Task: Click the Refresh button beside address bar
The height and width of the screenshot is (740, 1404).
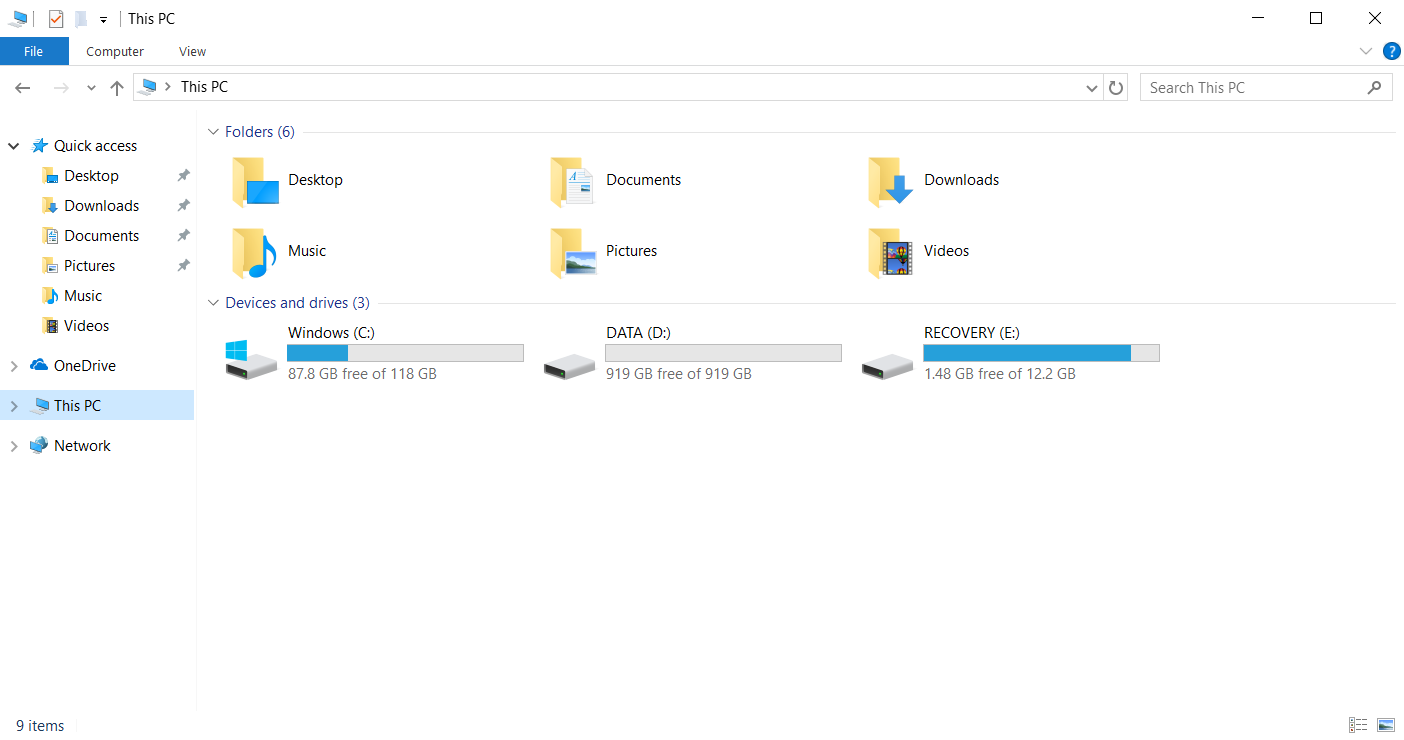Action: coord(1116,88)
